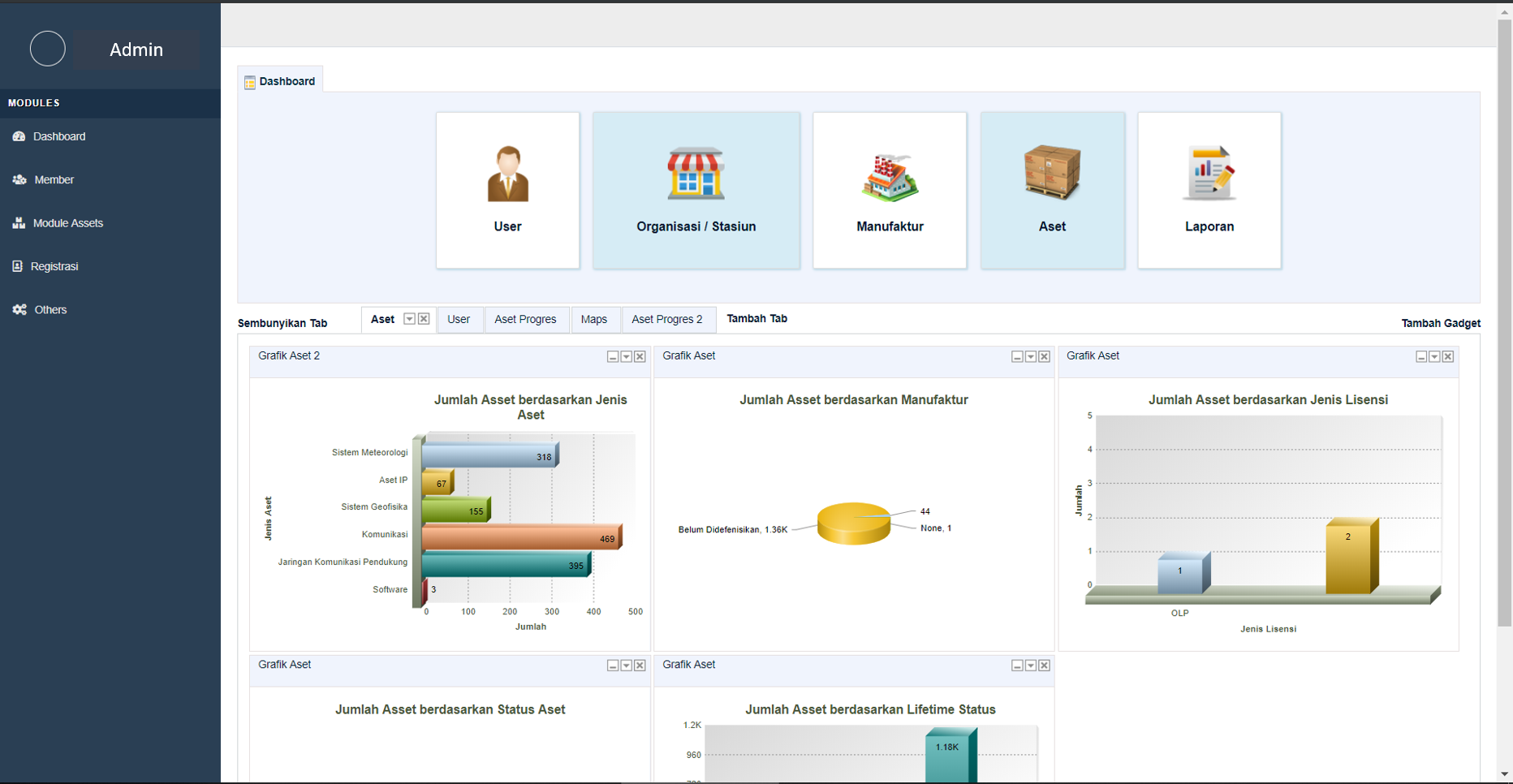Click the Member group icon in sidebar
The image size is (1513, 784).
pos(19,179)
